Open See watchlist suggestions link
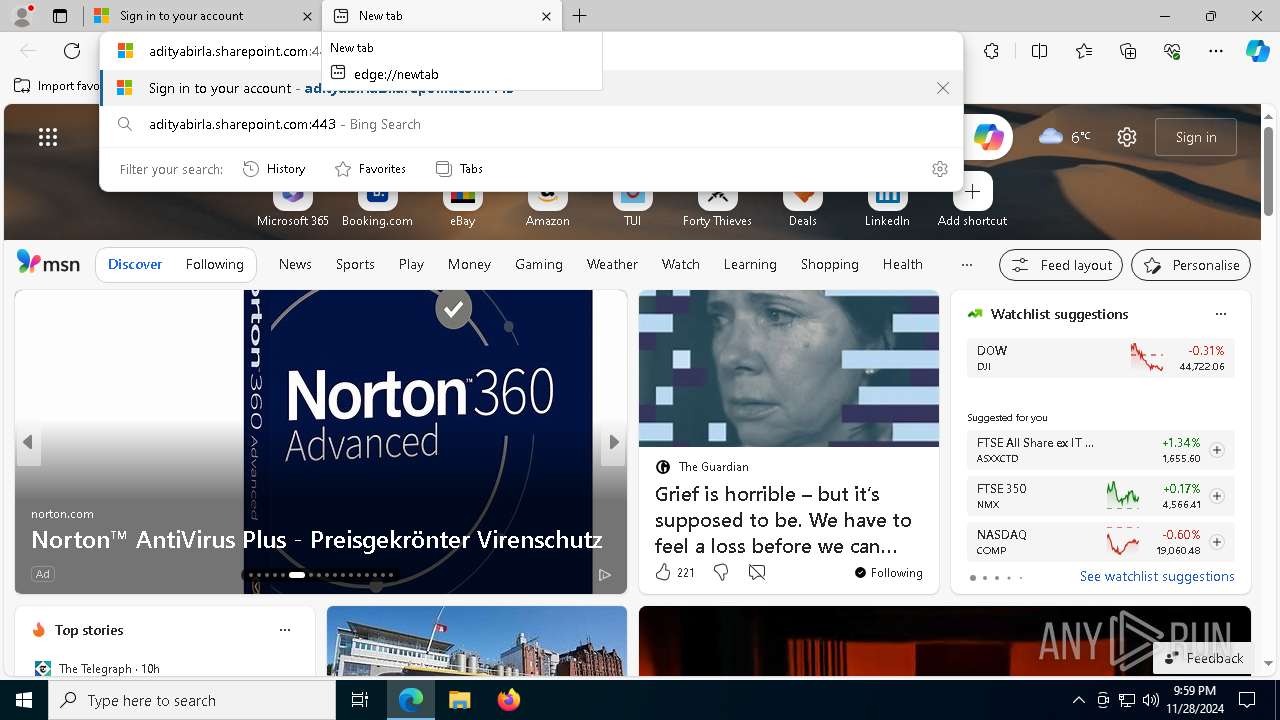This screenshot has width=1280, height=720. [1157, 576]
